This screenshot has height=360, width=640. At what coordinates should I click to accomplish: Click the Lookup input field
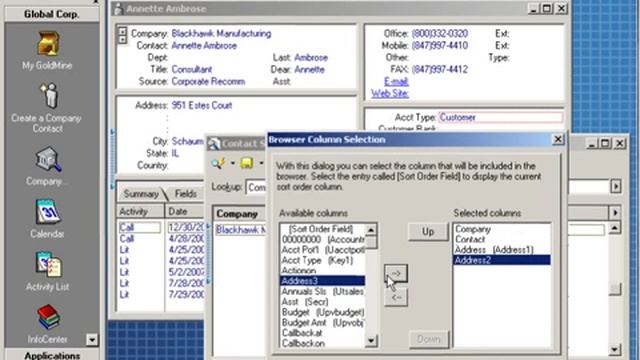click(256, 187)
